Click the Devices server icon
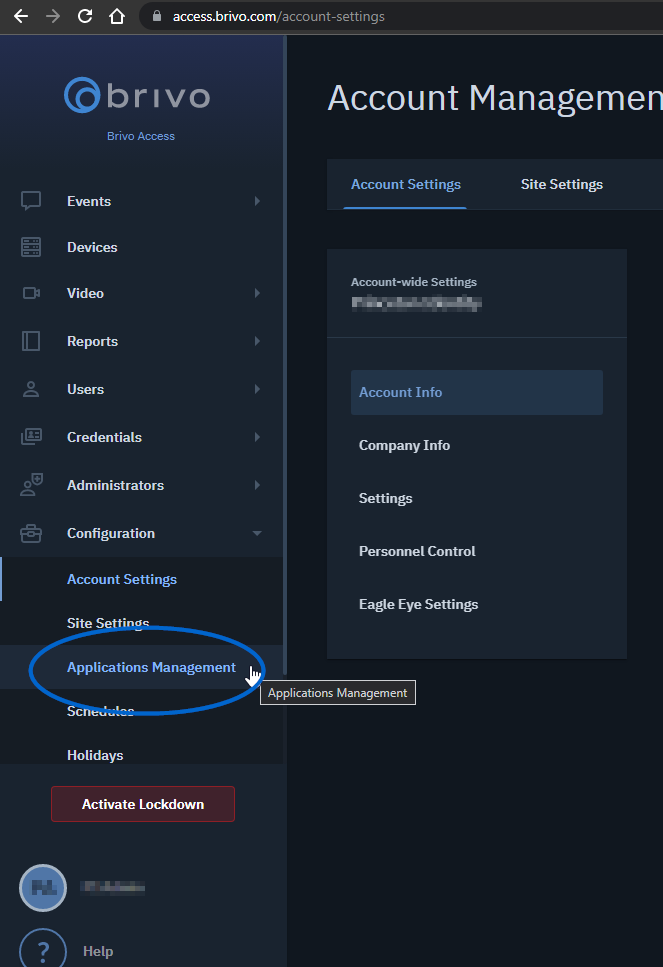Screen dimensions: 663x967 pos(31,247)
